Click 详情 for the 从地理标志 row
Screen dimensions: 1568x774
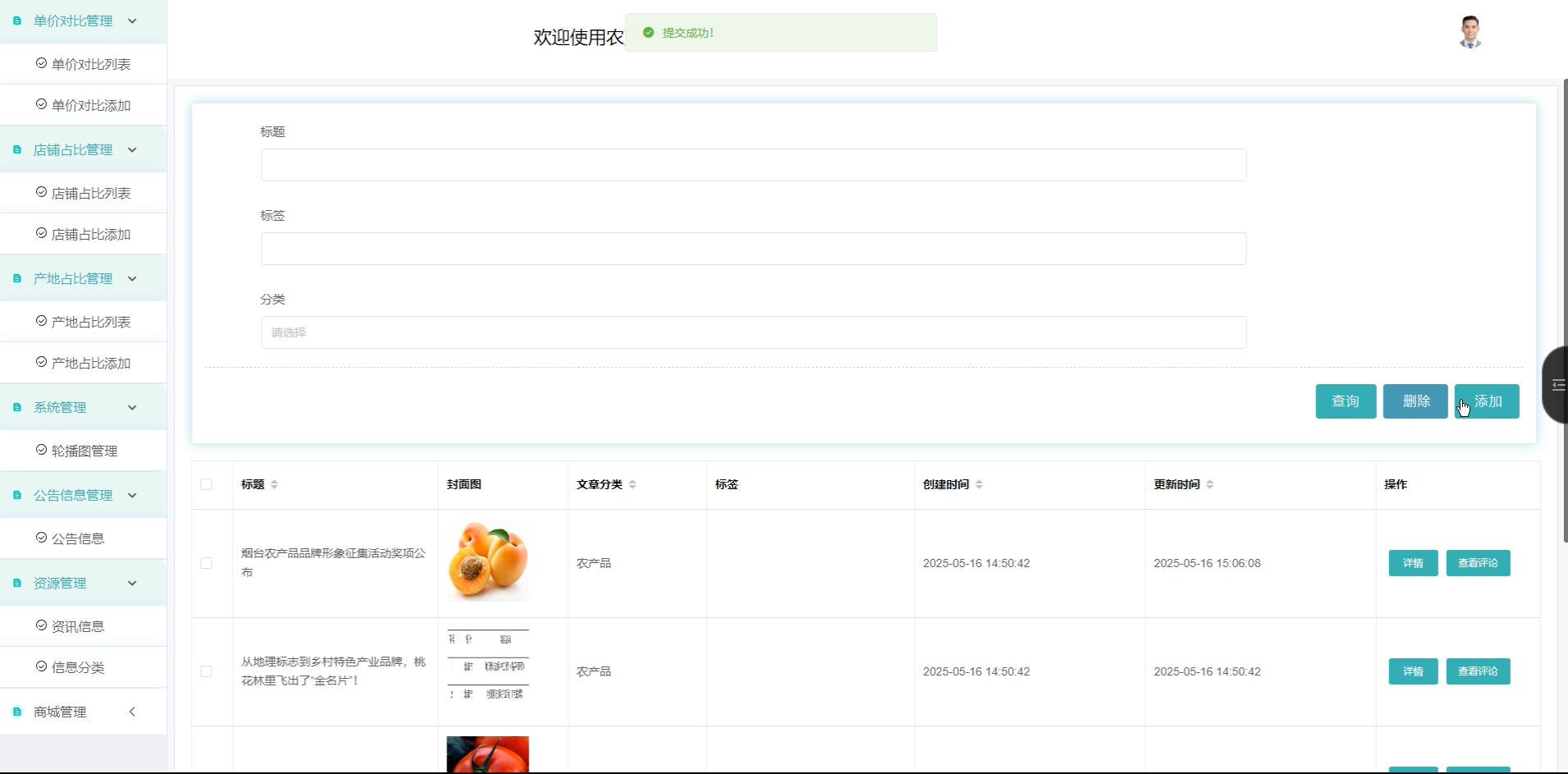(x=1413, y=671)
